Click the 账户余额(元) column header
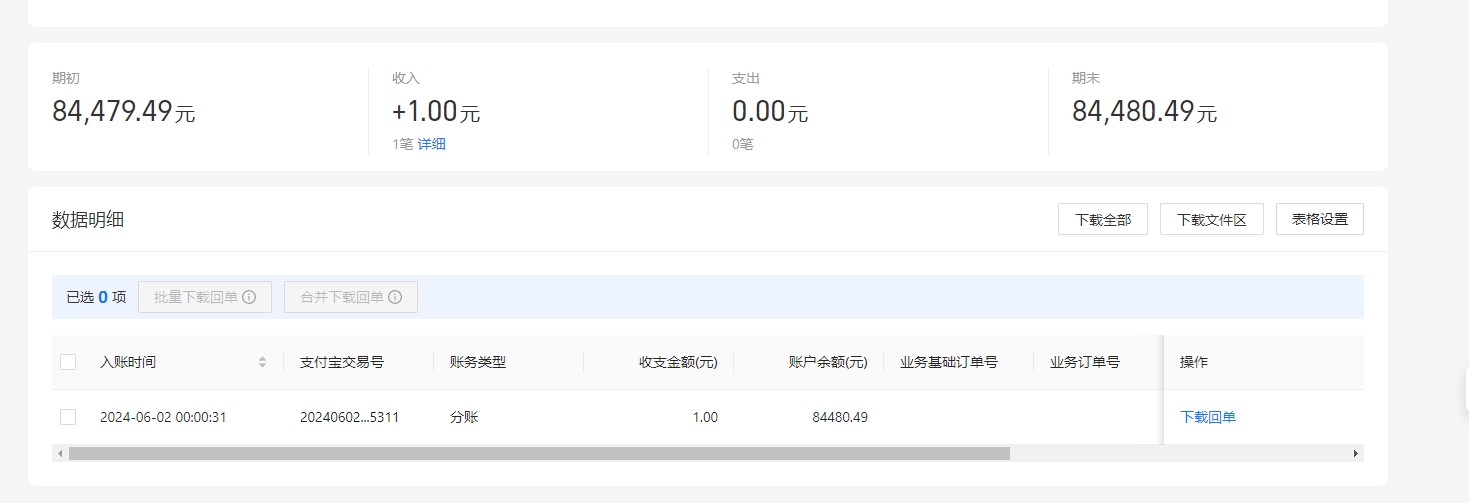Viewport: 1469px width, 503px height. pos(829,362)
